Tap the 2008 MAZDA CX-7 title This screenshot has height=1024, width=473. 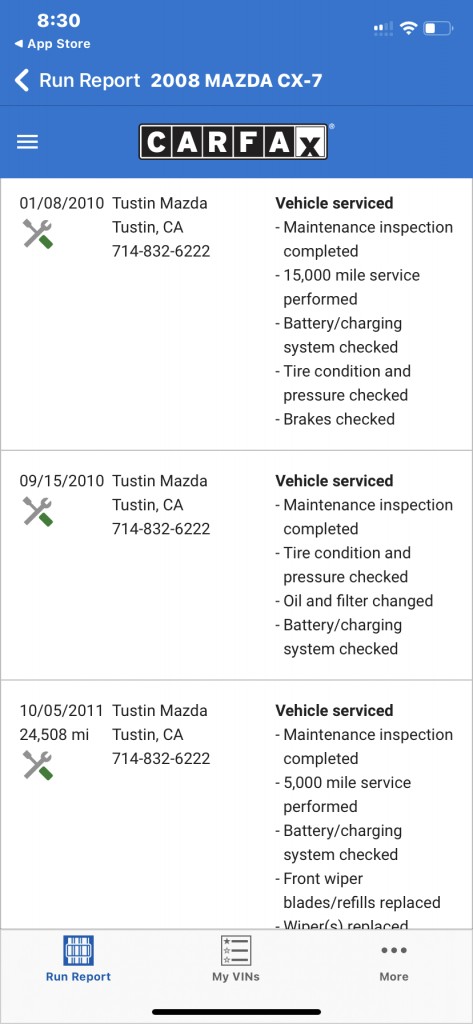[236, 81]
